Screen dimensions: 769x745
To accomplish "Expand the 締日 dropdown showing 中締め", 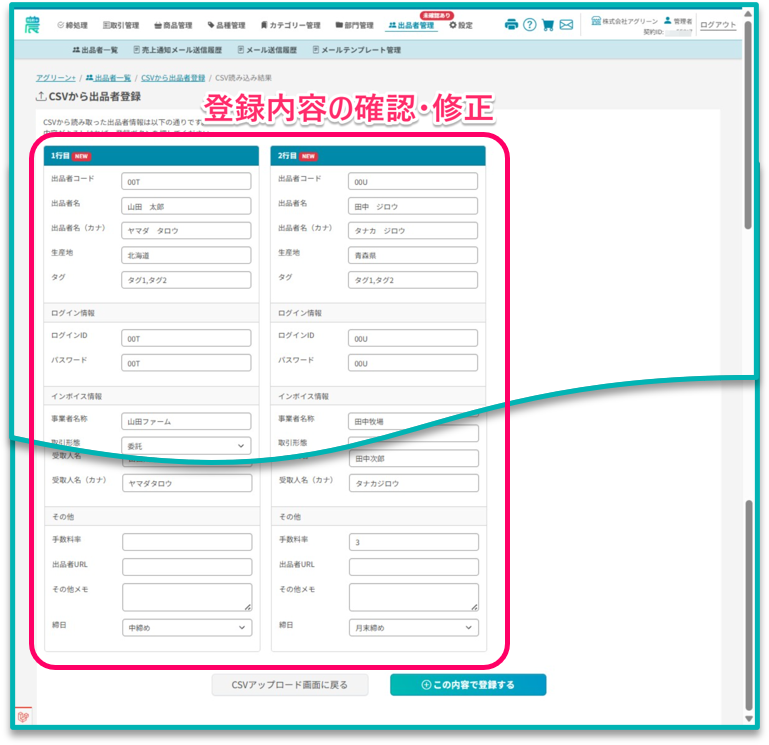I will pyautogui.click(x=187, y=628).
